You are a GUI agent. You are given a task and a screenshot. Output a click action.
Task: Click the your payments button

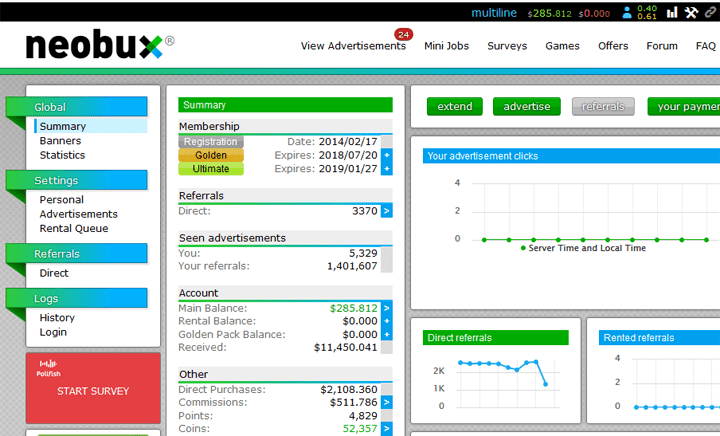(x=684, y=106)
